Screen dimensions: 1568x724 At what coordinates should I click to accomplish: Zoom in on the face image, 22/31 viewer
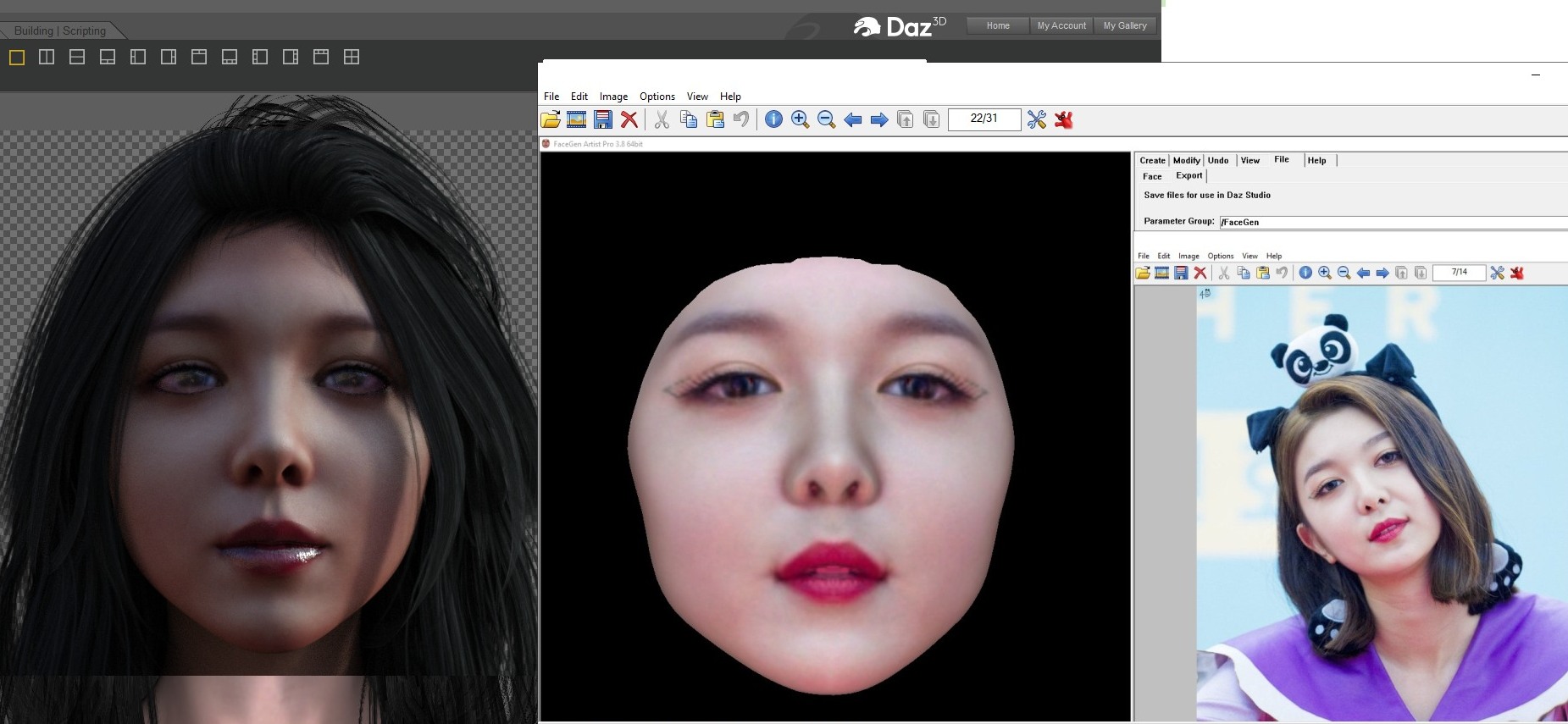(800, 119)
